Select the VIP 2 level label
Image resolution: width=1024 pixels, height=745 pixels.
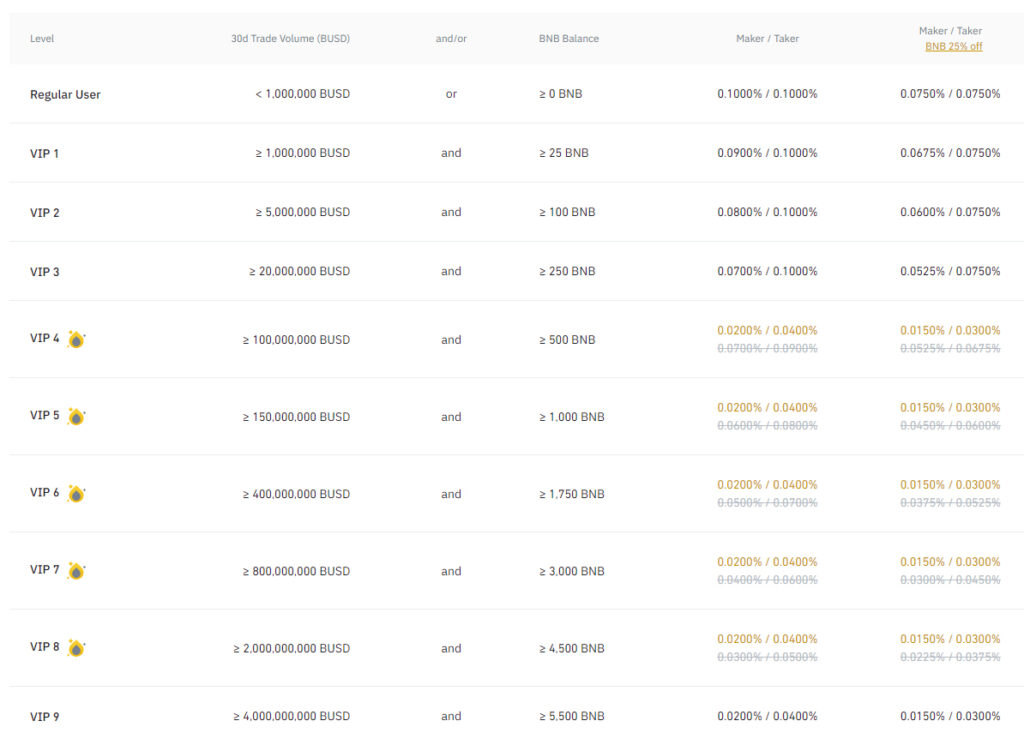click(x=44, y=213)
